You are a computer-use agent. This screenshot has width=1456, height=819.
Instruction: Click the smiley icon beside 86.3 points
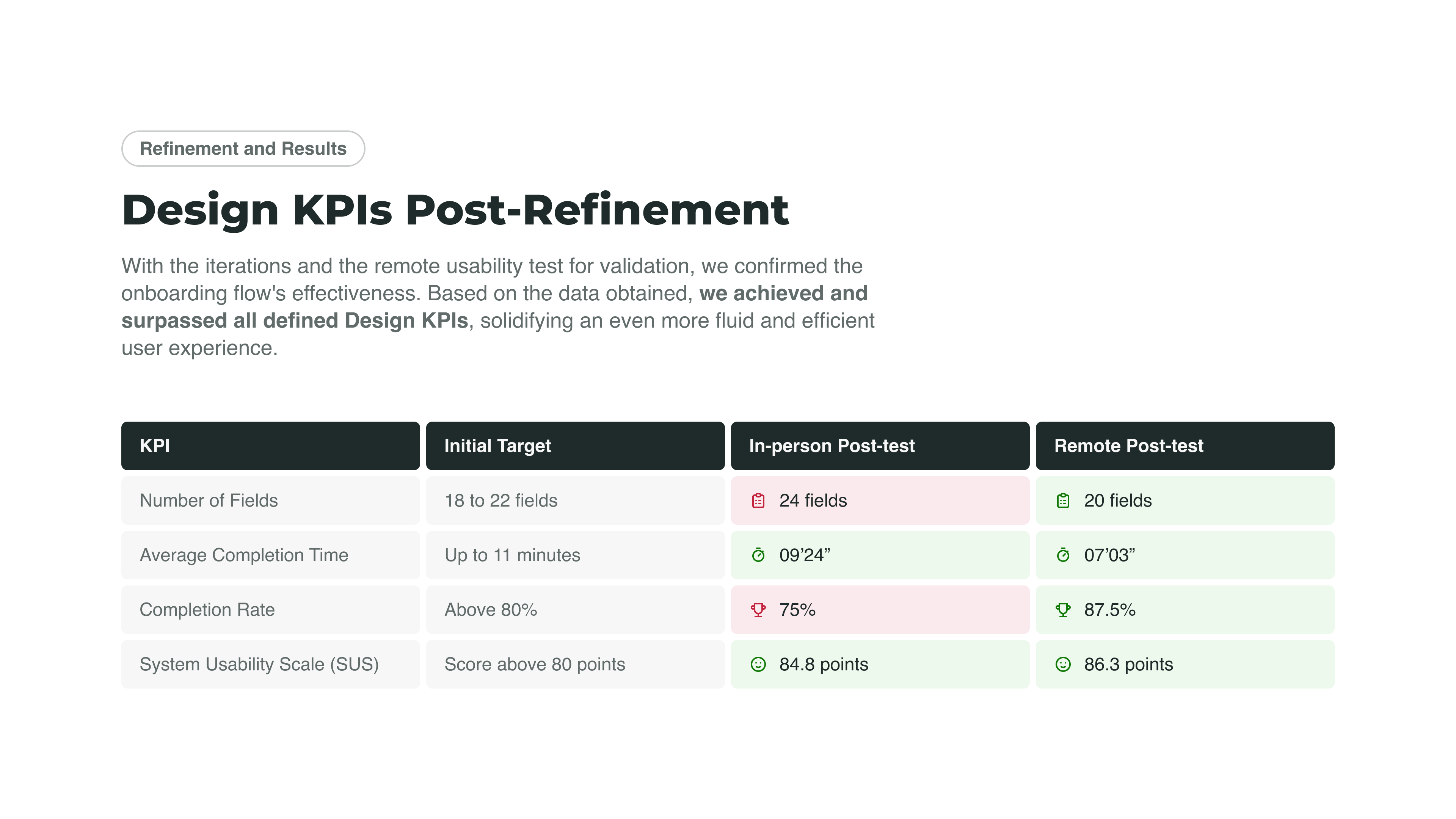point(1062,664)
